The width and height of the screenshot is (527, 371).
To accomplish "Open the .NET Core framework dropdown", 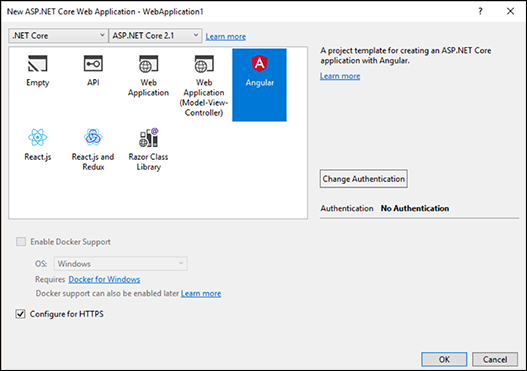I will (x=58, y=36).
